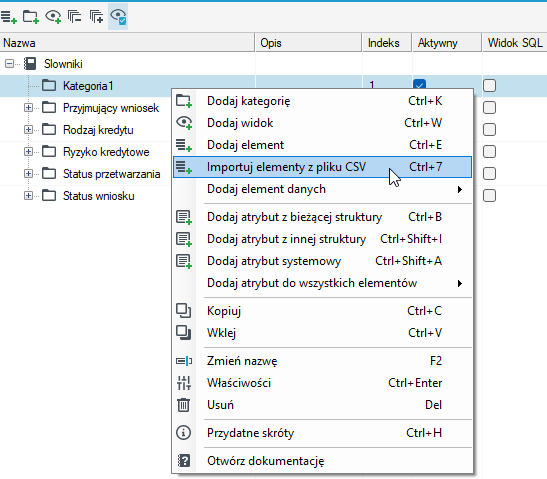Click the folder icon of Kategoria1

coord(49,85)
